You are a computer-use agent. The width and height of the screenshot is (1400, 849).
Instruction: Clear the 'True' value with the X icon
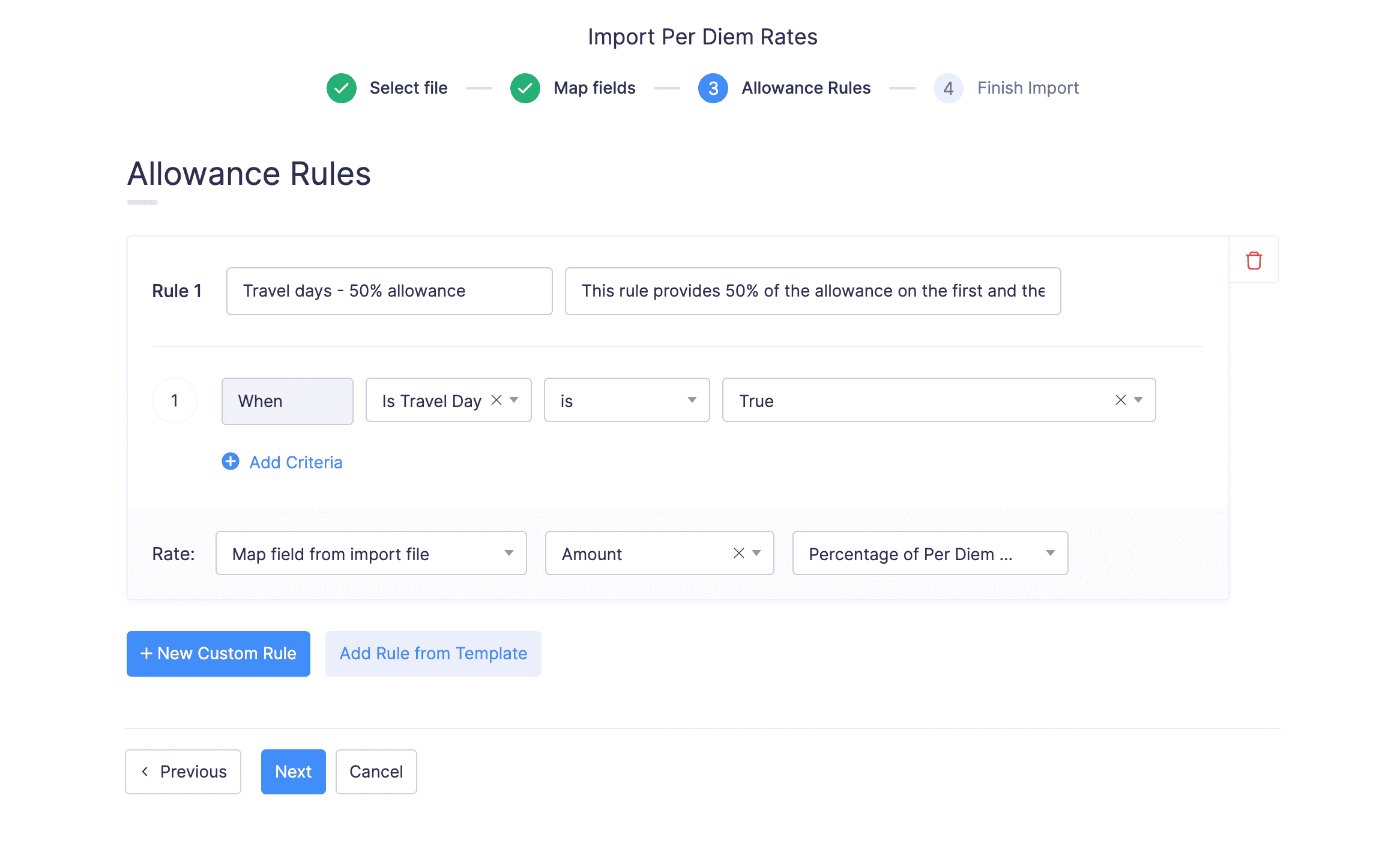coord(1120,400)
